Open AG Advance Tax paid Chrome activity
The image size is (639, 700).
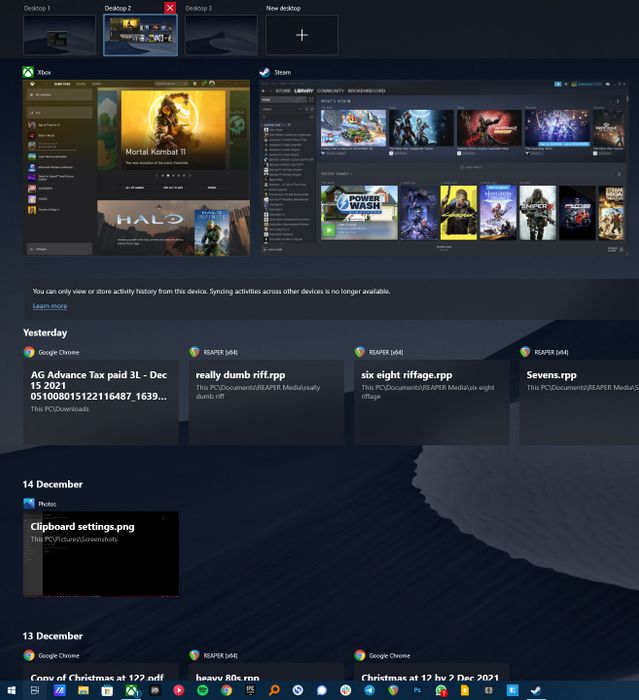[x=101, y=402]
